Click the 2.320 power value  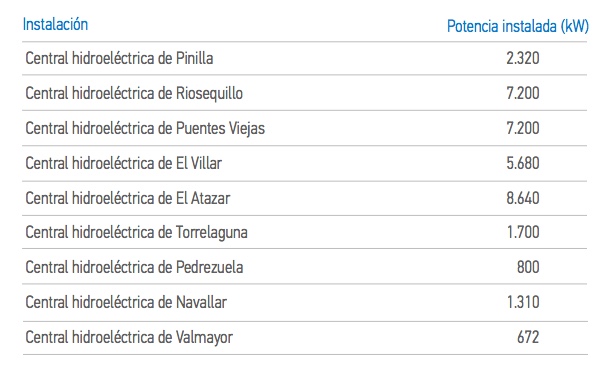click(523, 58)
